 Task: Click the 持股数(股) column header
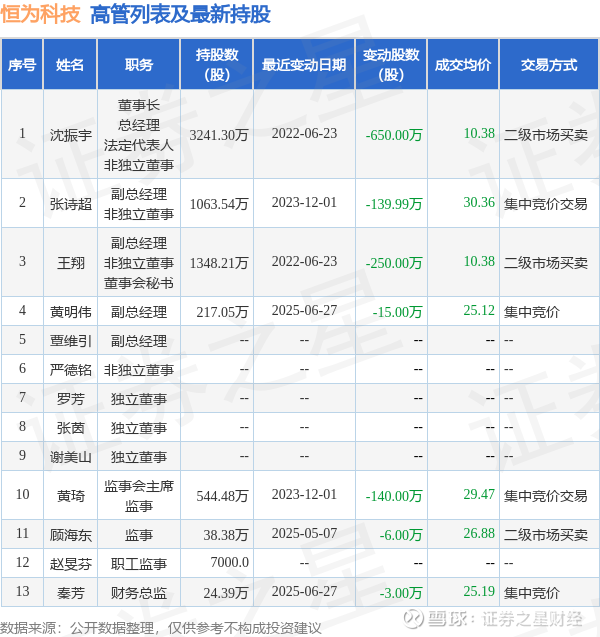(x=217, y=65)
